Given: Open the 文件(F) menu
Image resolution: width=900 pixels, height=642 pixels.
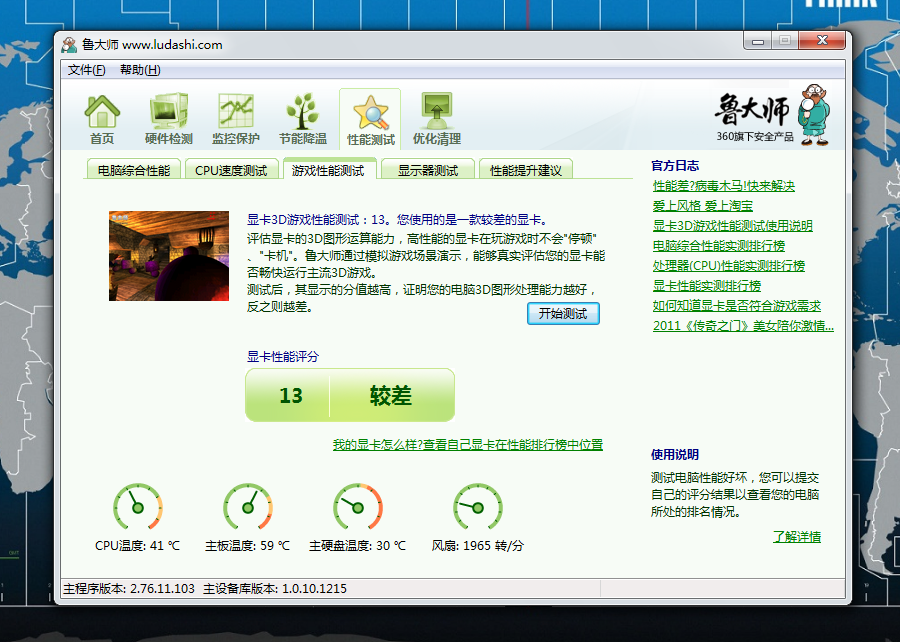Looking at the screenshot, I should click(x=86, y=70).
